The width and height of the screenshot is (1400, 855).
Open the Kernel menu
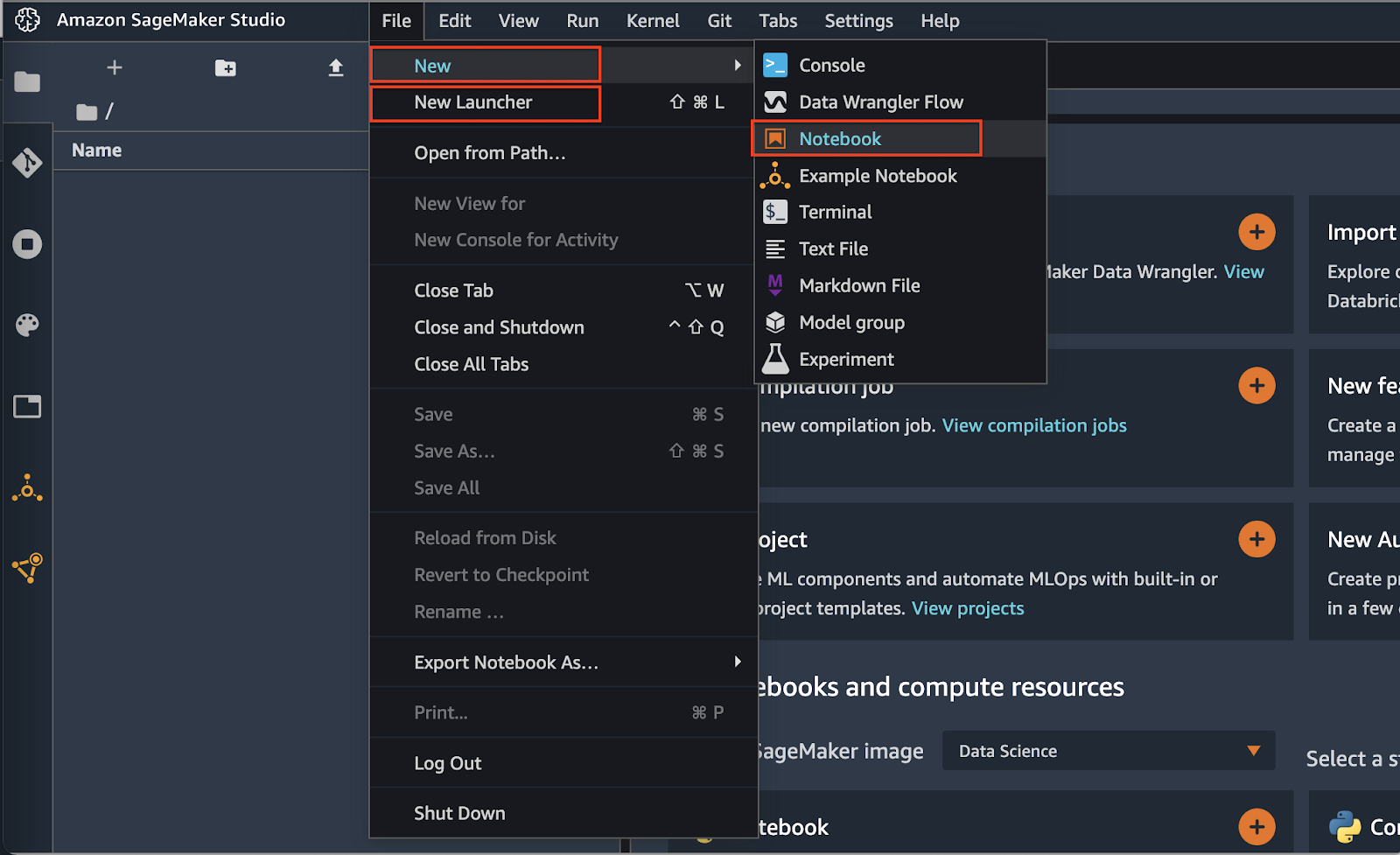(652, 21)
